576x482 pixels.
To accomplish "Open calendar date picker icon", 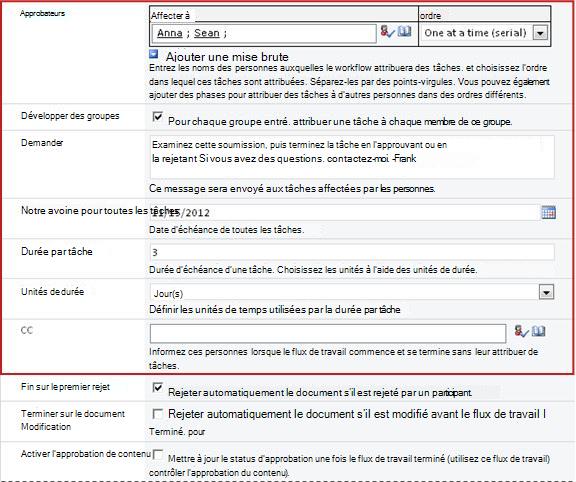I will coord(548,212).
